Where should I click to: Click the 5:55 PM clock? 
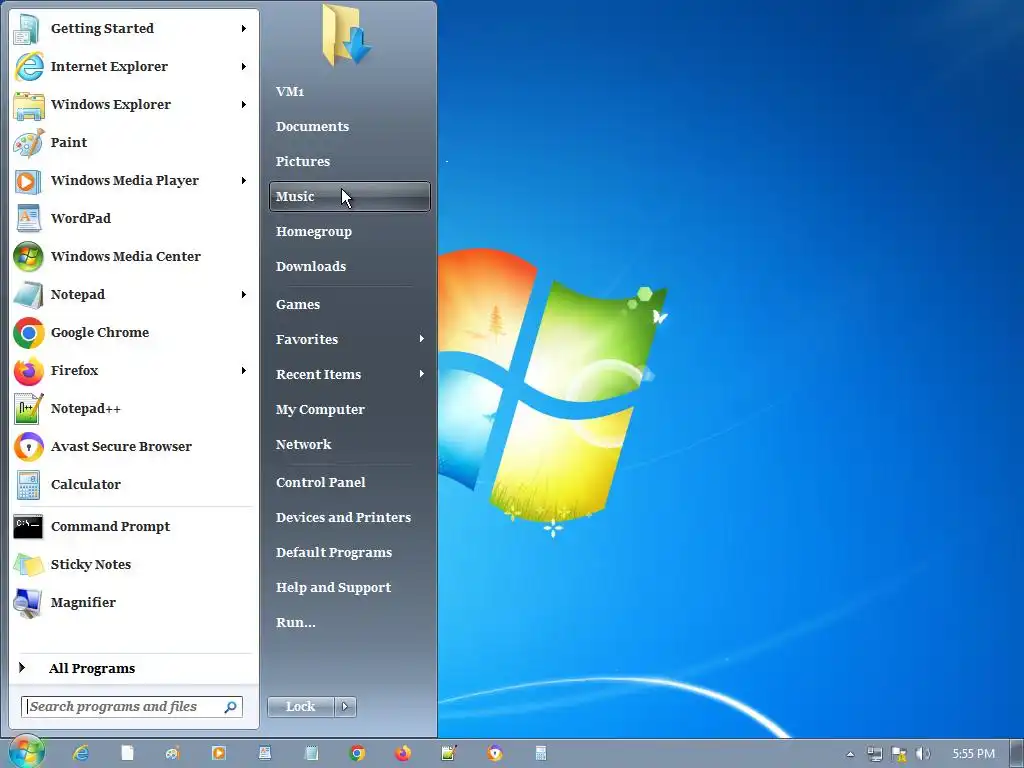point(973,754)
